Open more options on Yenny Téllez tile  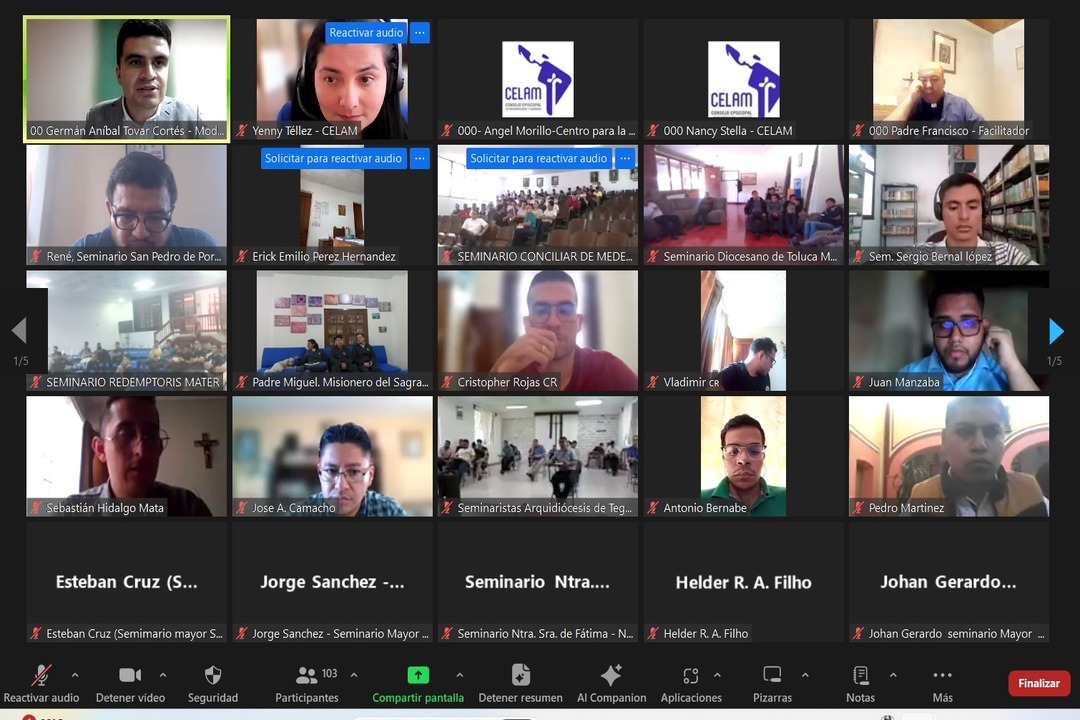(x=420, y=33)
